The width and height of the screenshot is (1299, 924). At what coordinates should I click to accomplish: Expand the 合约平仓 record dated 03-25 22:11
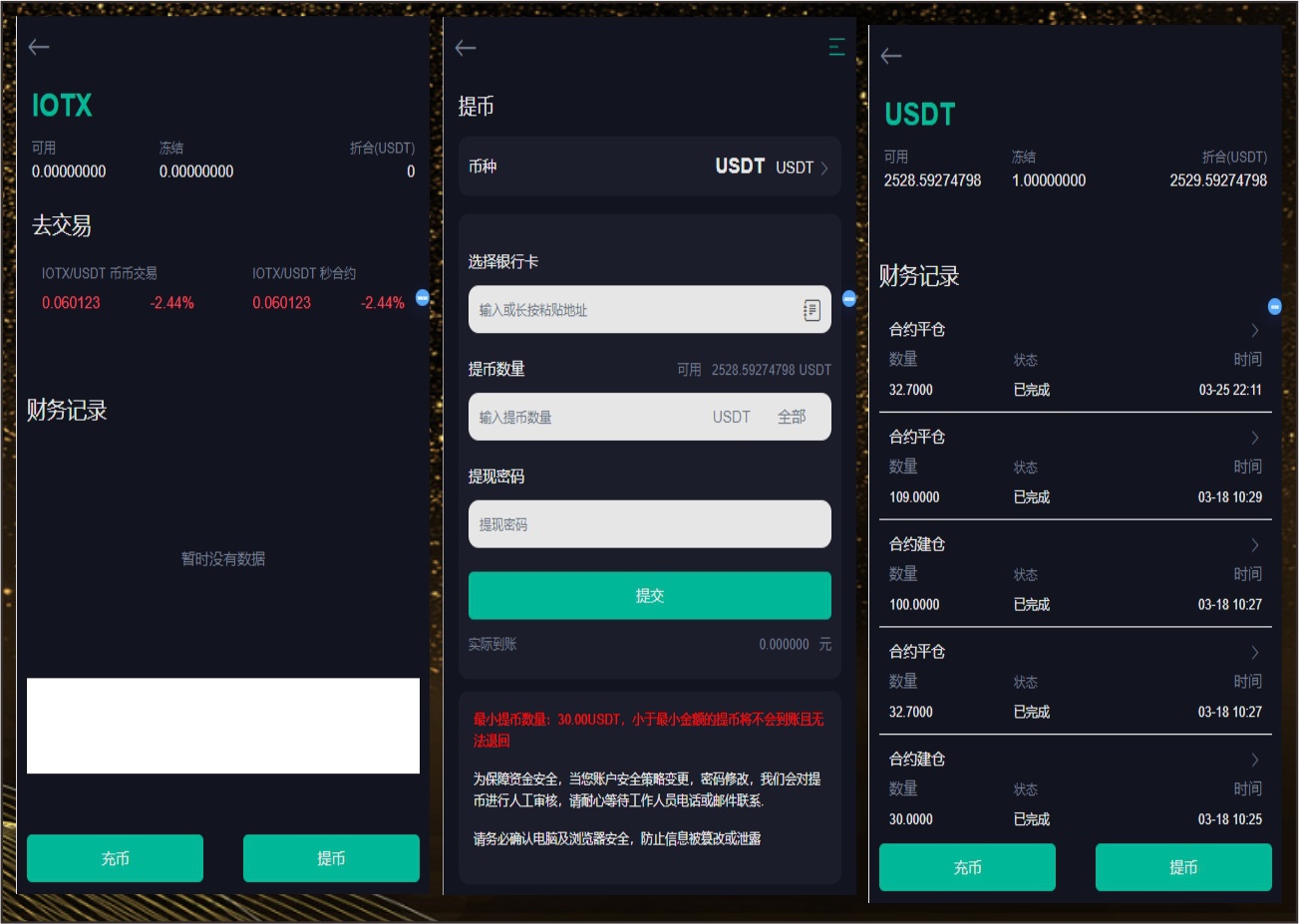[x=1254, y=330]
